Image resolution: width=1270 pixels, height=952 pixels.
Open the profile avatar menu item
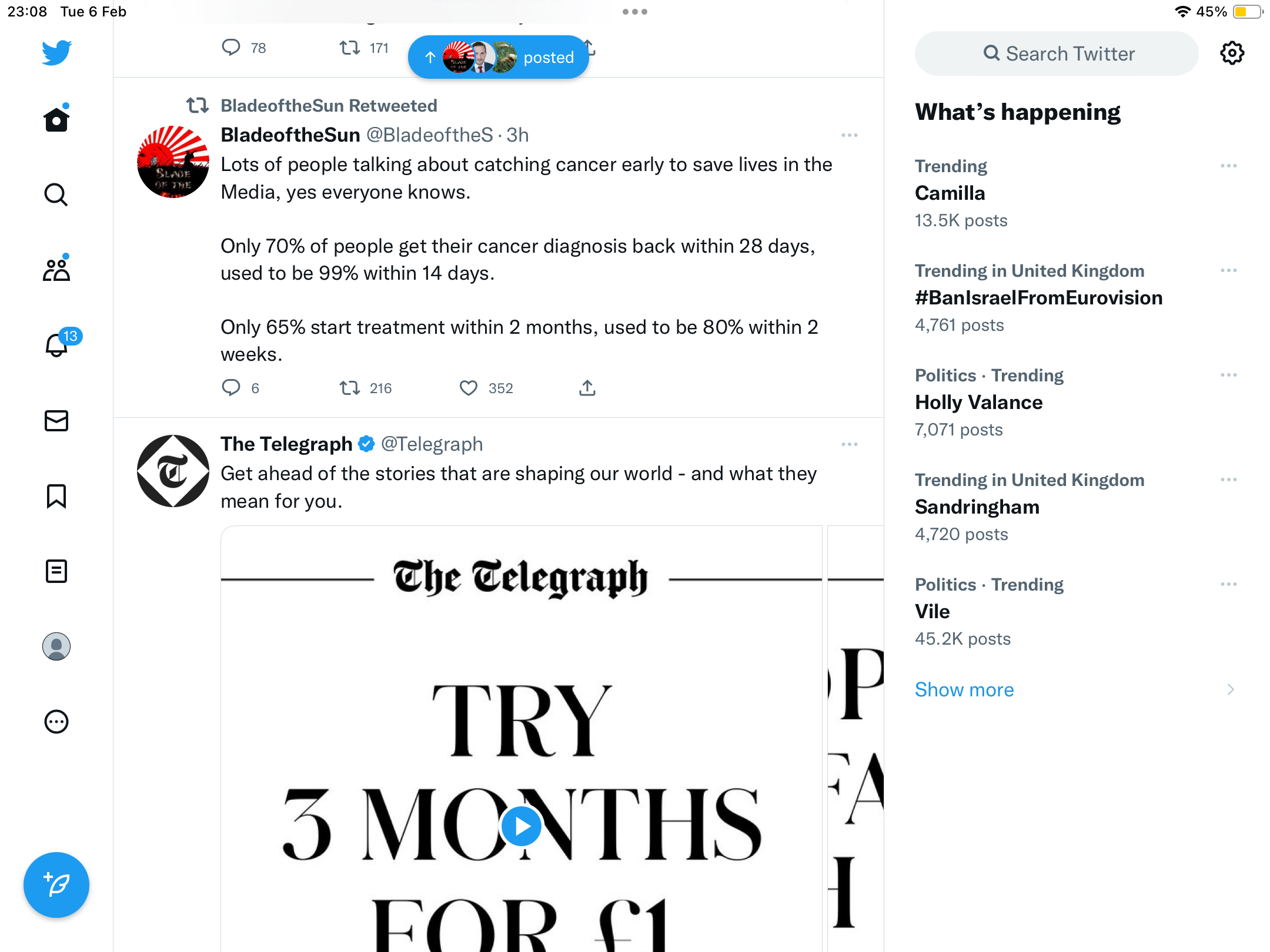click(x=56, y=646)
